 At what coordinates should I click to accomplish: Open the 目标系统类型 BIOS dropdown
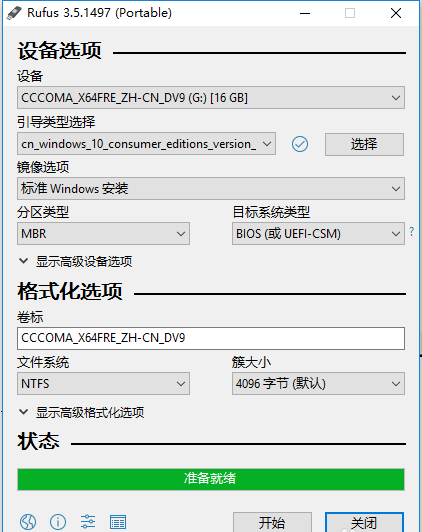[x=318, y=233]
